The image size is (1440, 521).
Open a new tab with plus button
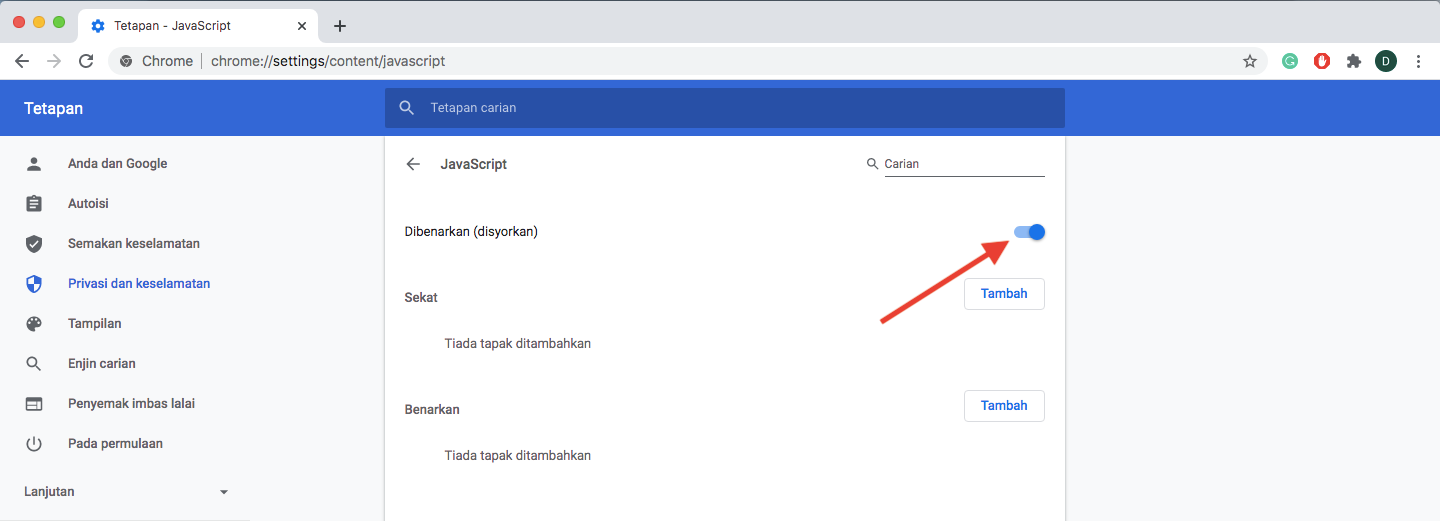340,26
